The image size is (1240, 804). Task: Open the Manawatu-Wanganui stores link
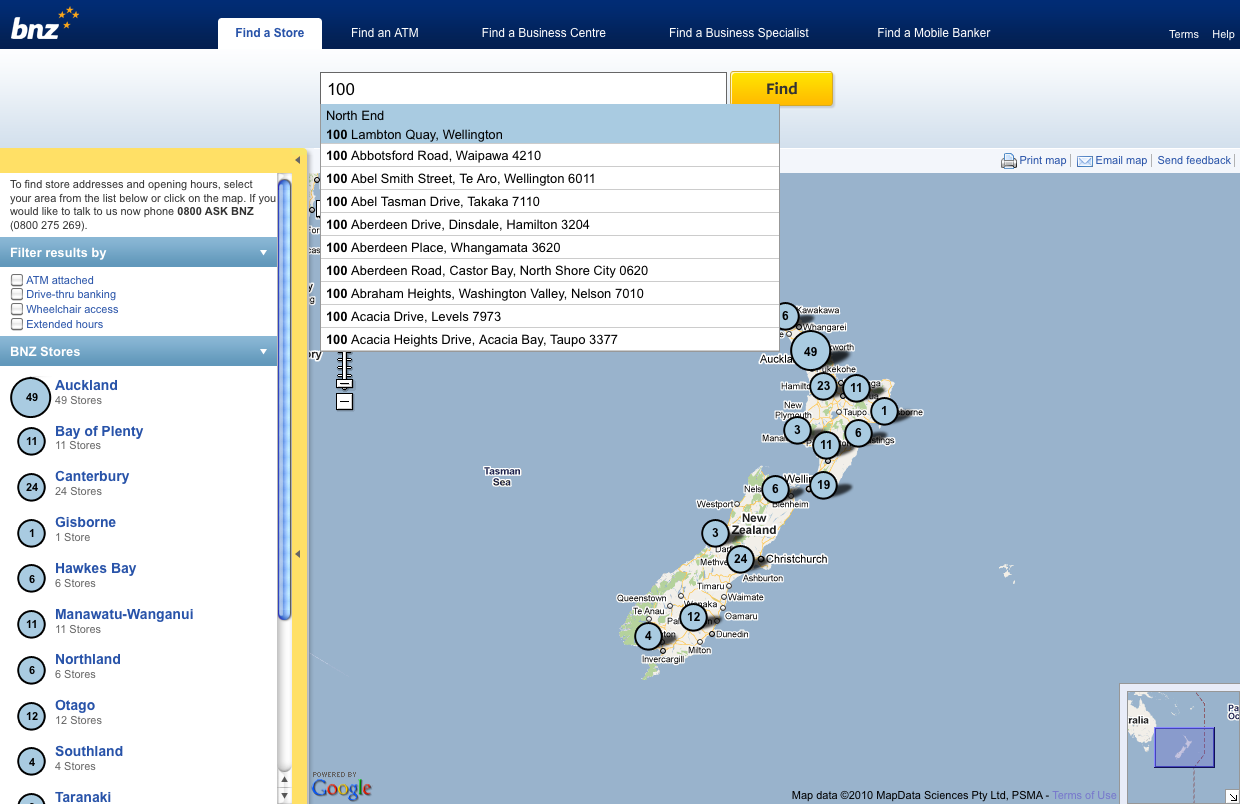click(124, 614)
